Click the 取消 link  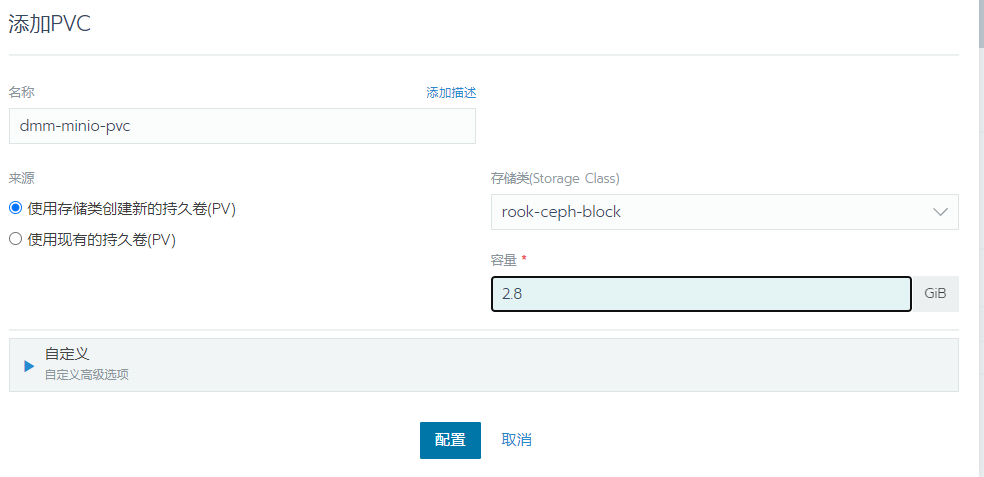click(516, 440)
